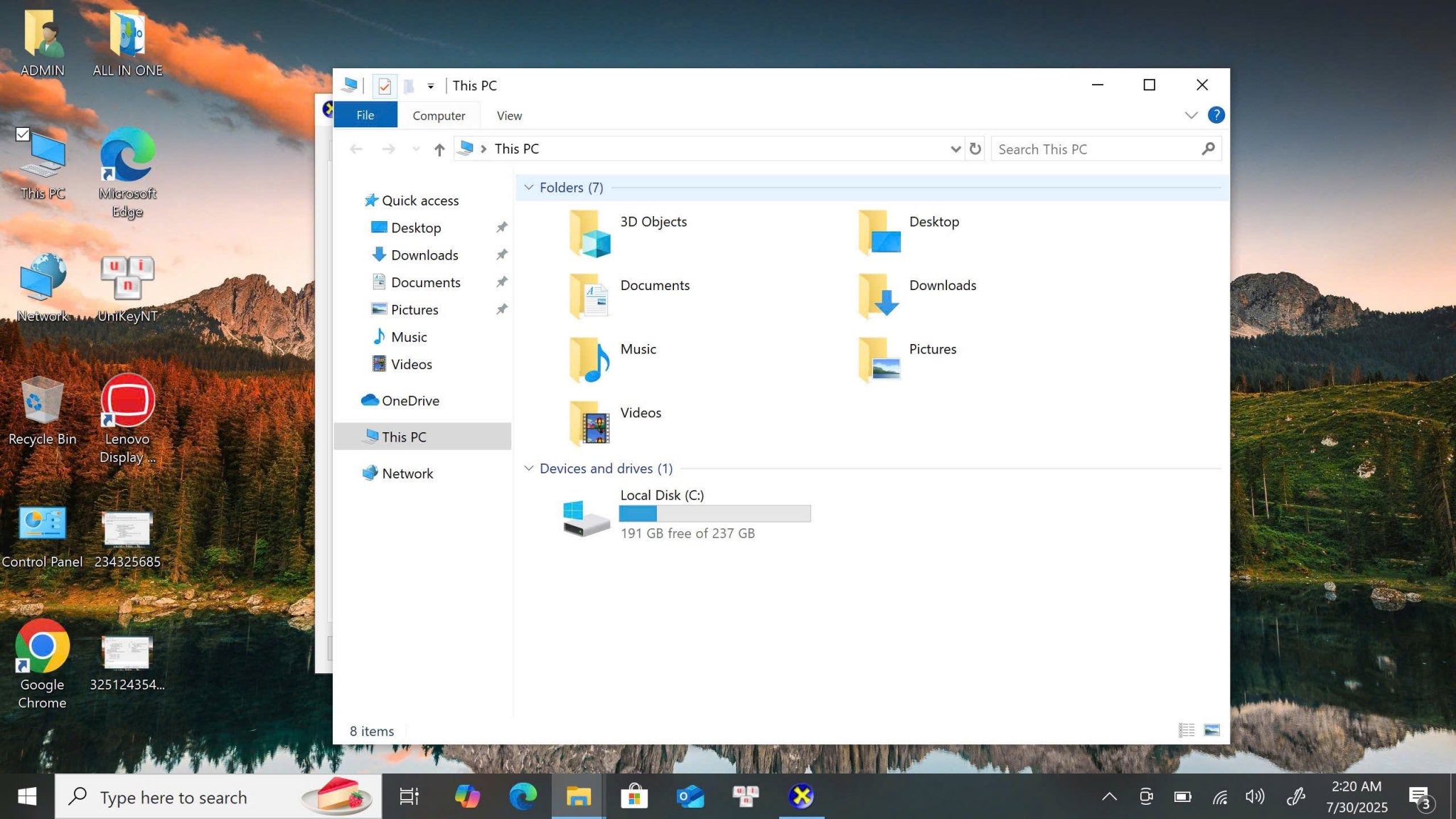The image size is (1456, 819).
Task: Click the Search This PC field
Action: coord(1095,149)
